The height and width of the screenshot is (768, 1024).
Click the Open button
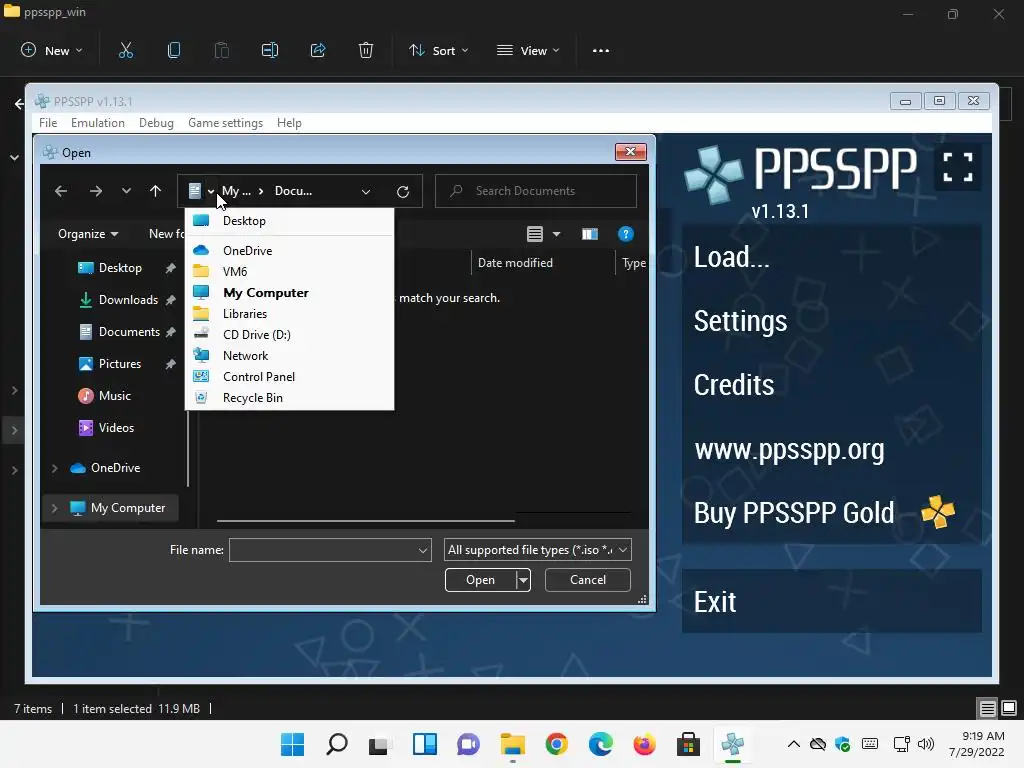point(481,580)
